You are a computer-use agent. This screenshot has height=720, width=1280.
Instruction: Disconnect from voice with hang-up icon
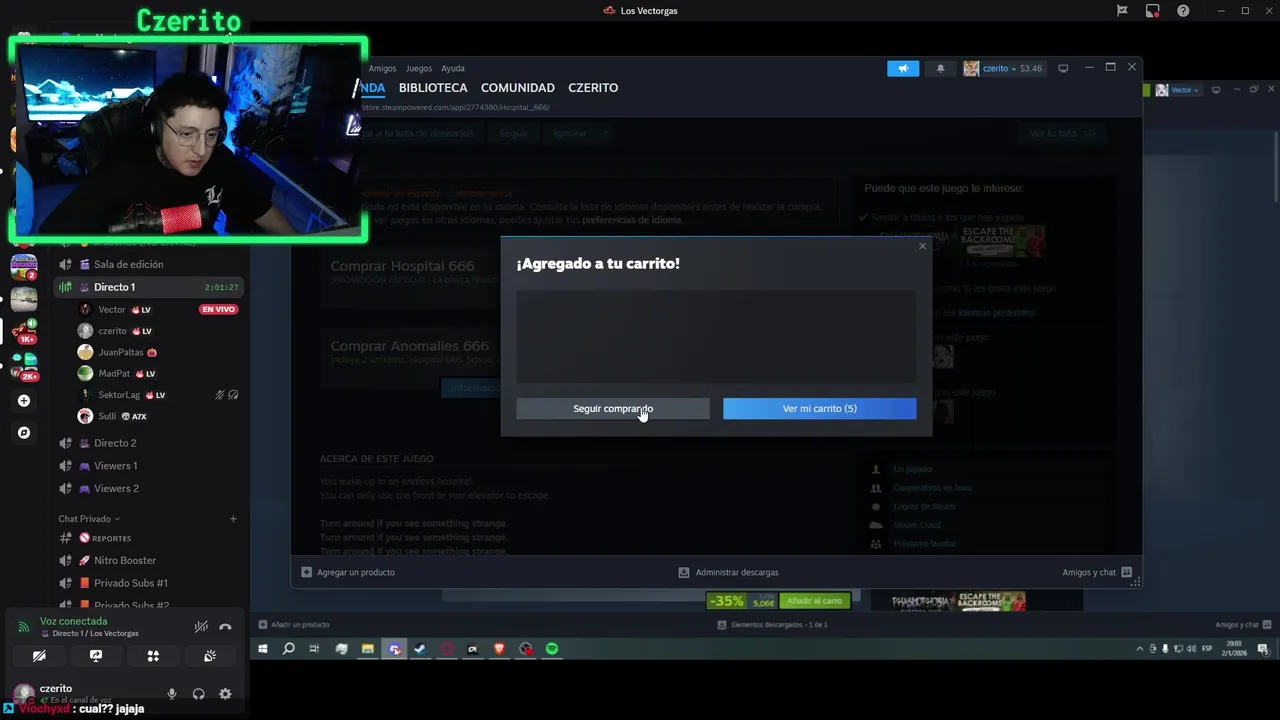[x=225, y=627]
